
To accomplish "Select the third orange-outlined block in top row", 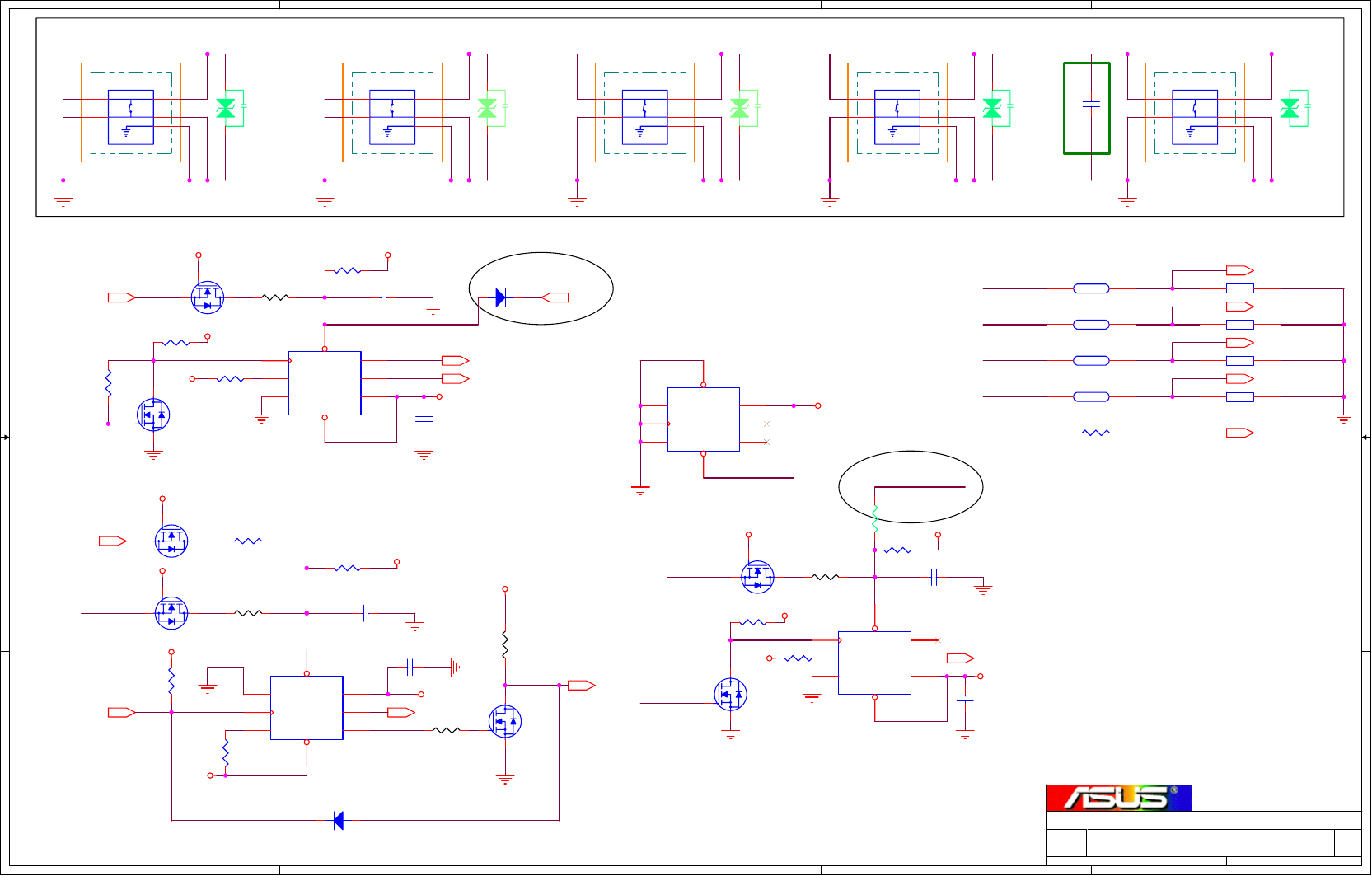I will tap(644, 112).
